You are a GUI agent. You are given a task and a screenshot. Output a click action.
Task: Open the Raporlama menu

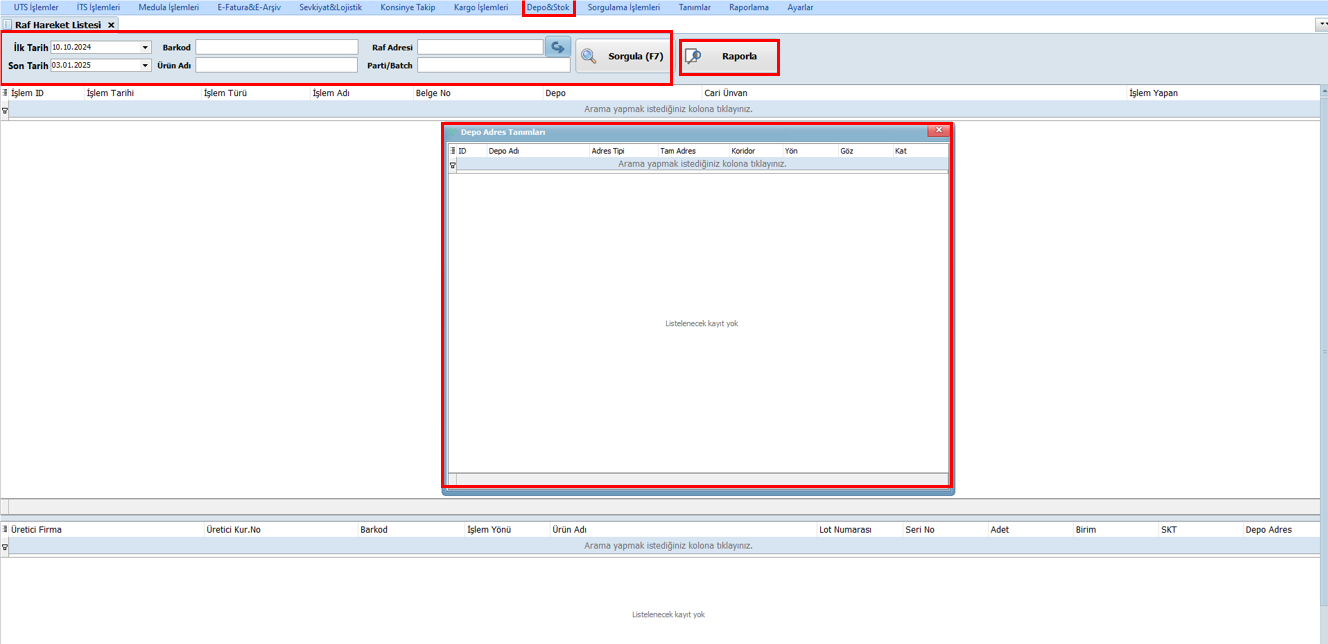tap(749, 7)
